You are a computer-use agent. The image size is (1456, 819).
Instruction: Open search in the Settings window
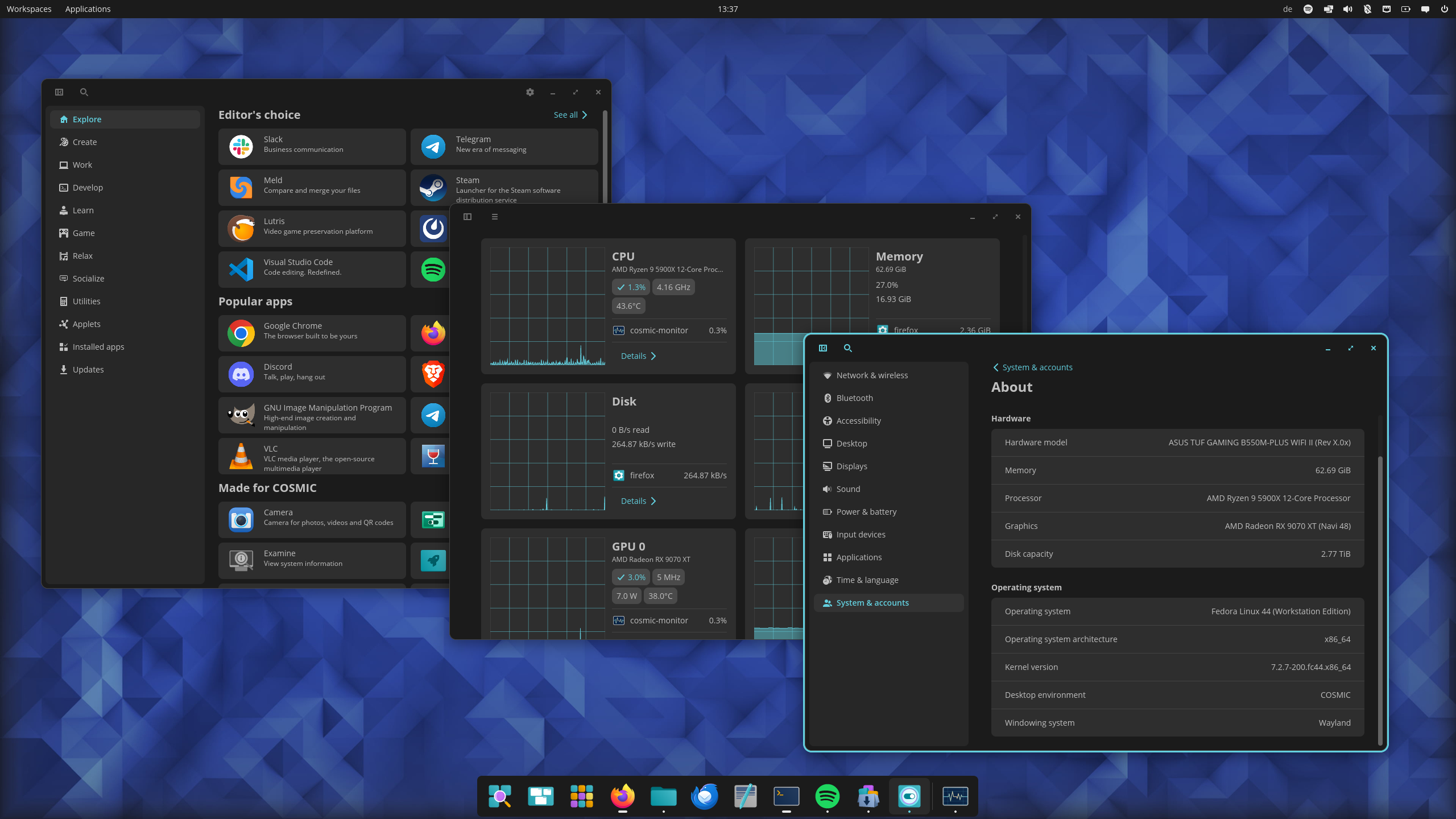coord(848,348)
